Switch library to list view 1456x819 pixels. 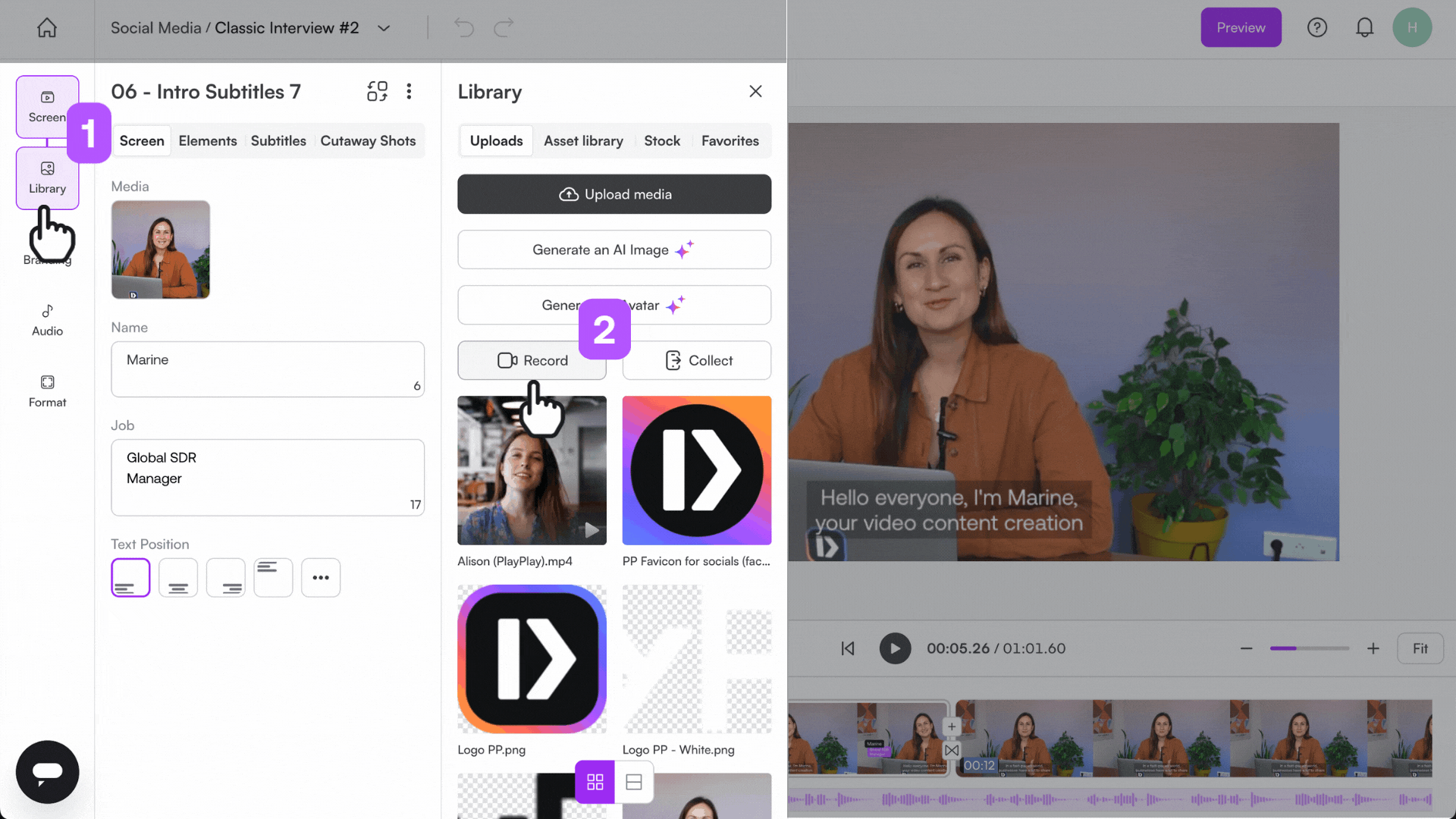coord(634,782)
